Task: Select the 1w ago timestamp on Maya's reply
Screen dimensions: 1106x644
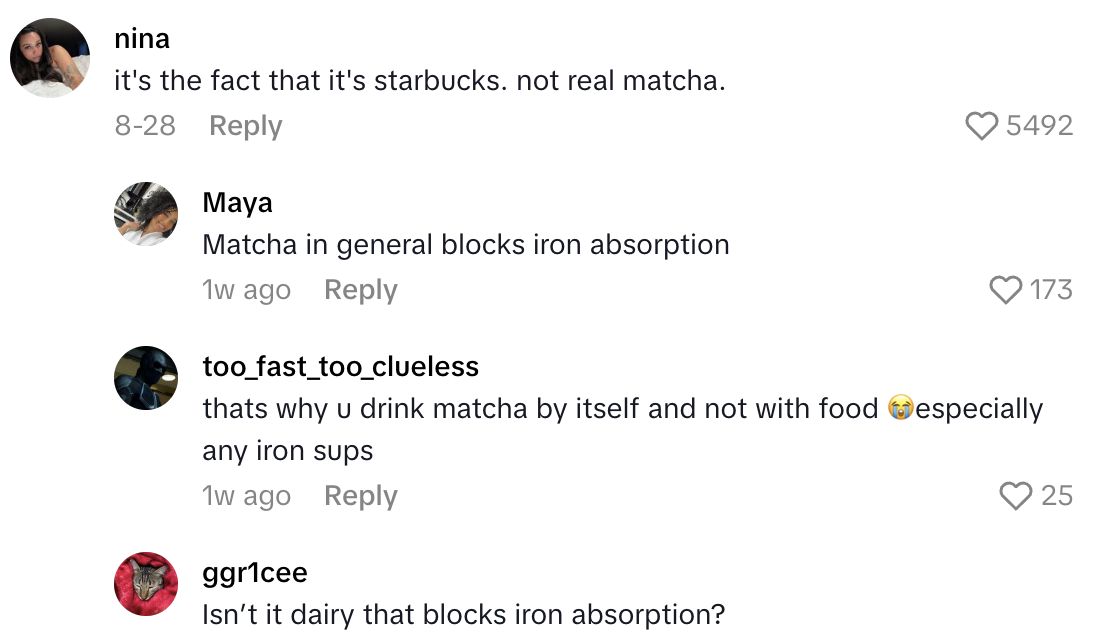Action: 246,290
